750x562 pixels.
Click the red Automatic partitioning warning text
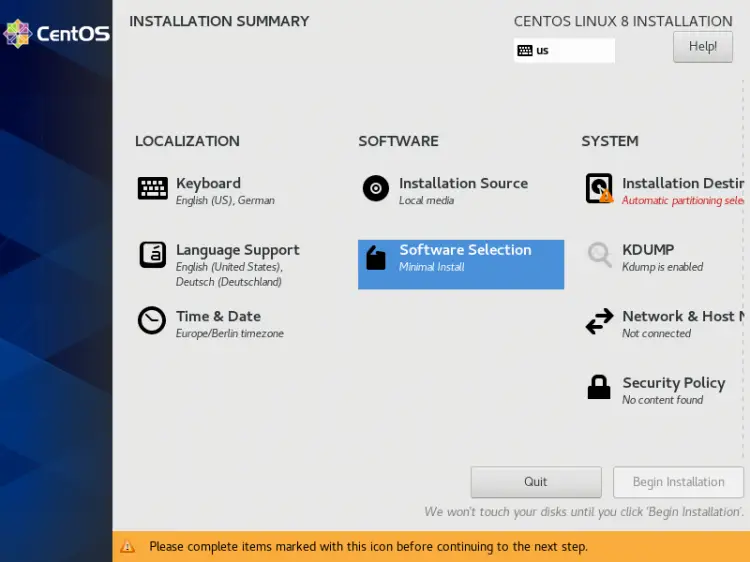683,200
